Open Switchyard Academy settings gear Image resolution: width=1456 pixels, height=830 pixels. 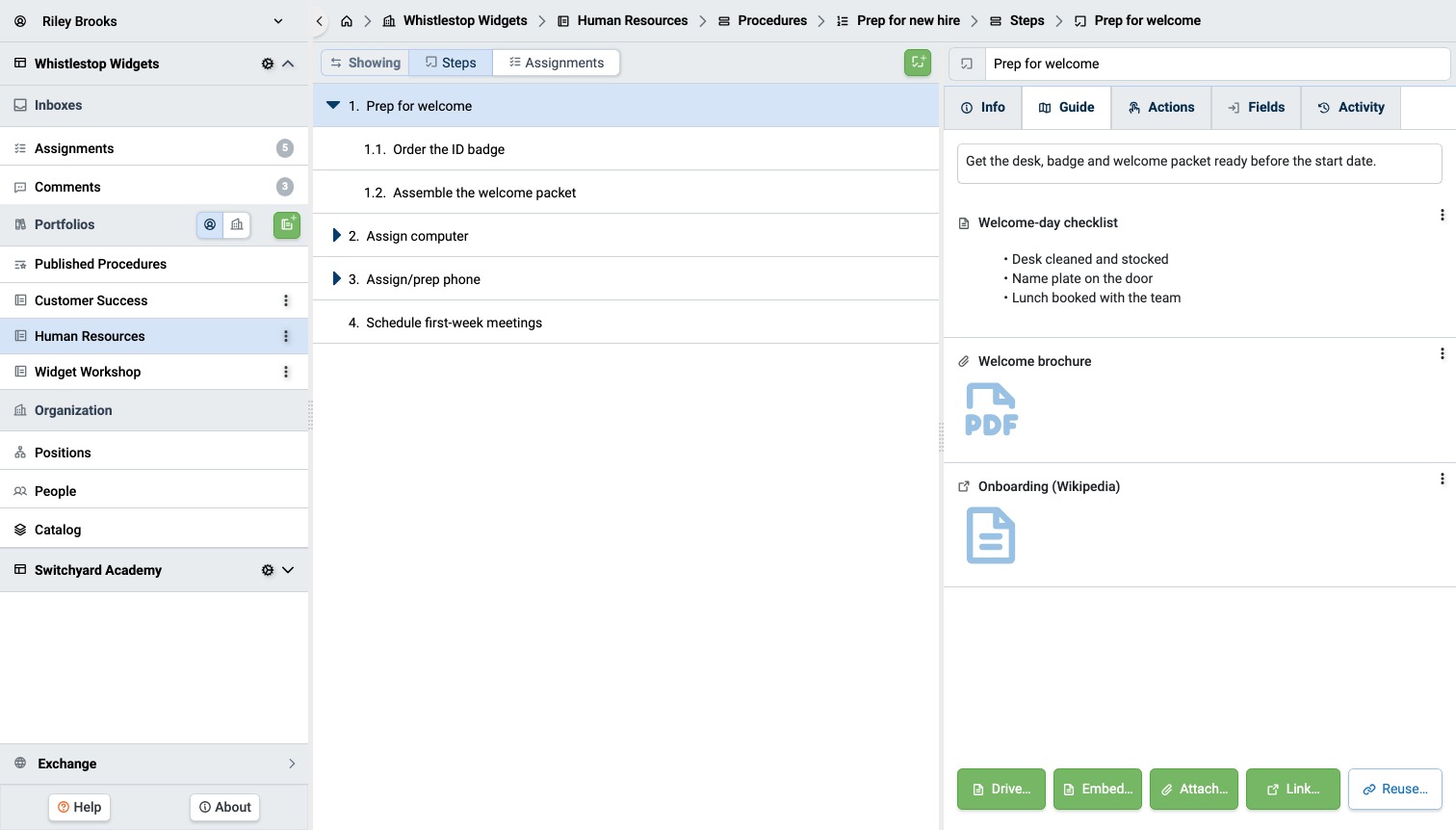268,570
